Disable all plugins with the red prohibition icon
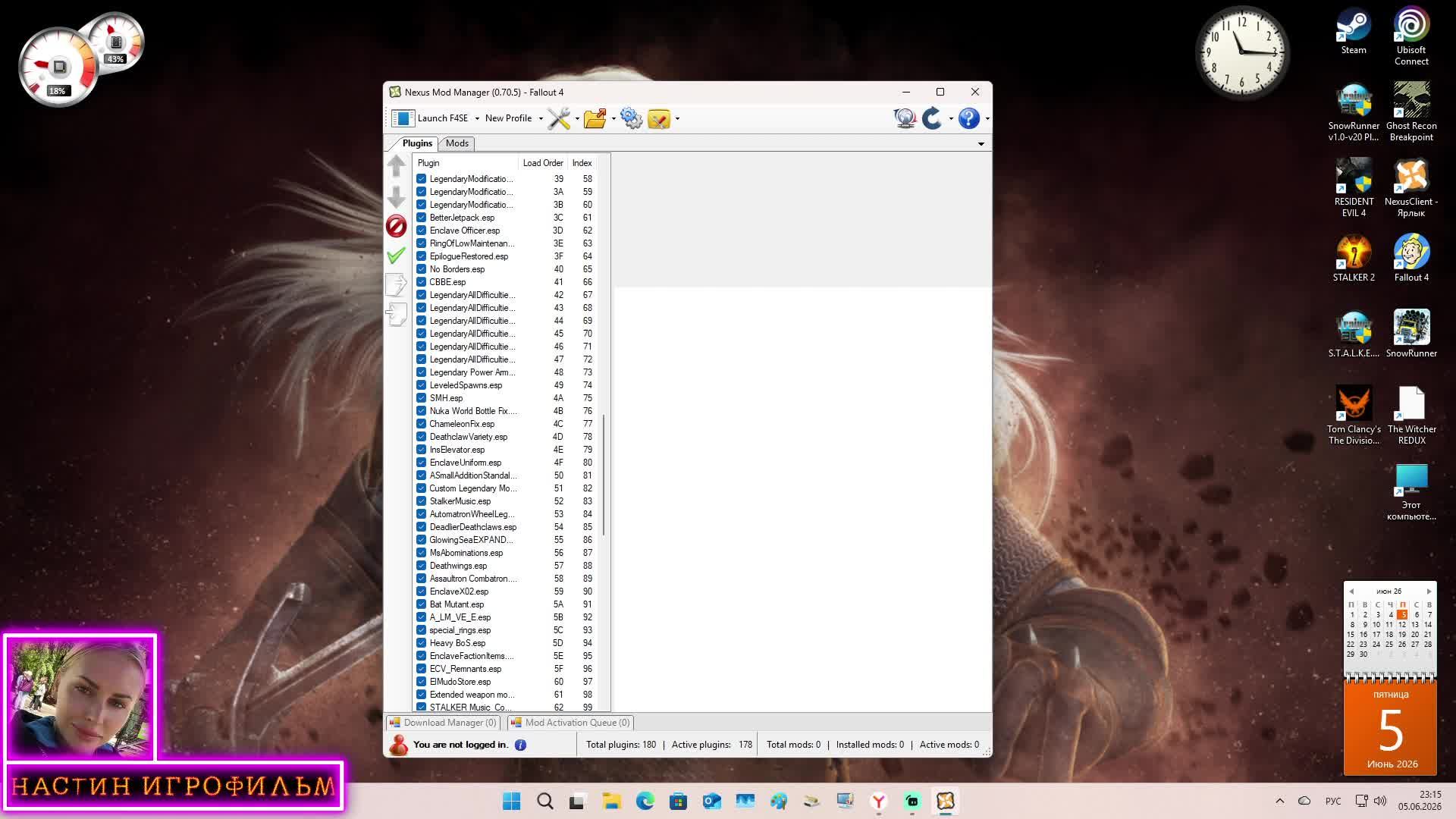This screenshot has width=1456, height=819. [x=396, y=226]
